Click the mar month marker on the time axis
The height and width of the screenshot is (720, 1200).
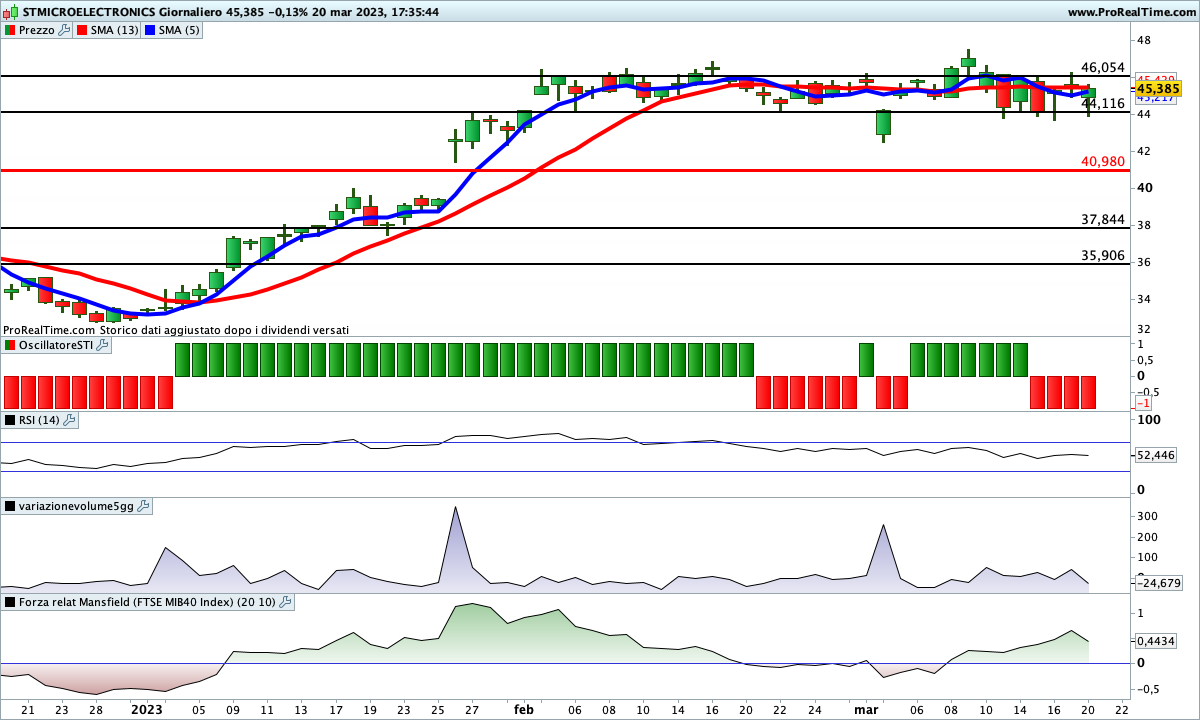coord(866,709)
